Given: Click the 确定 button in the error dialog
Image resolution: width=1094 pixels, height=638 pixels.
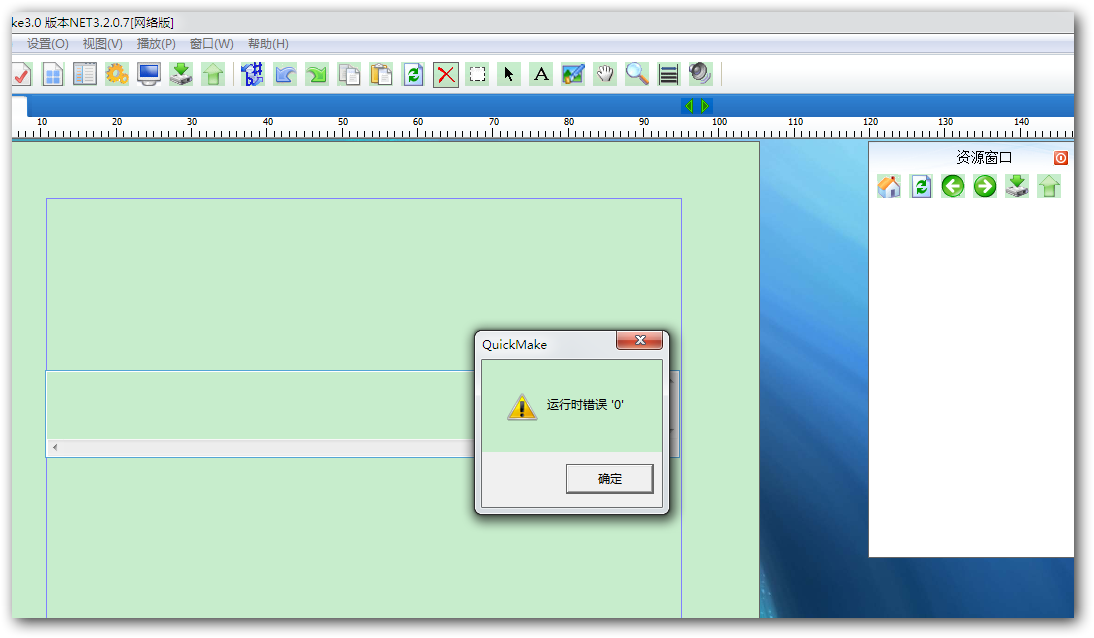Looking at the screenshot, I should tap(609, 479).
